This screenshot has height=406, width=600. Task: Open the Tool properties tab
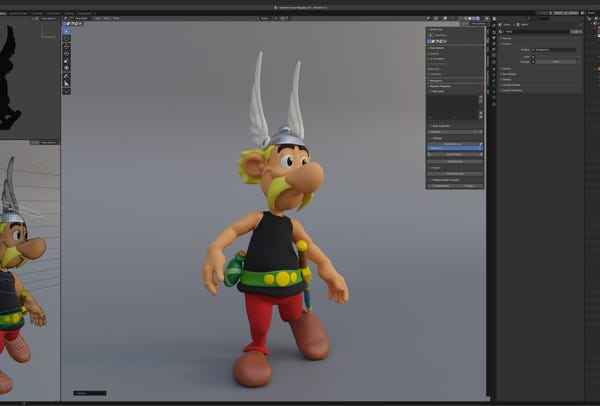494,25
